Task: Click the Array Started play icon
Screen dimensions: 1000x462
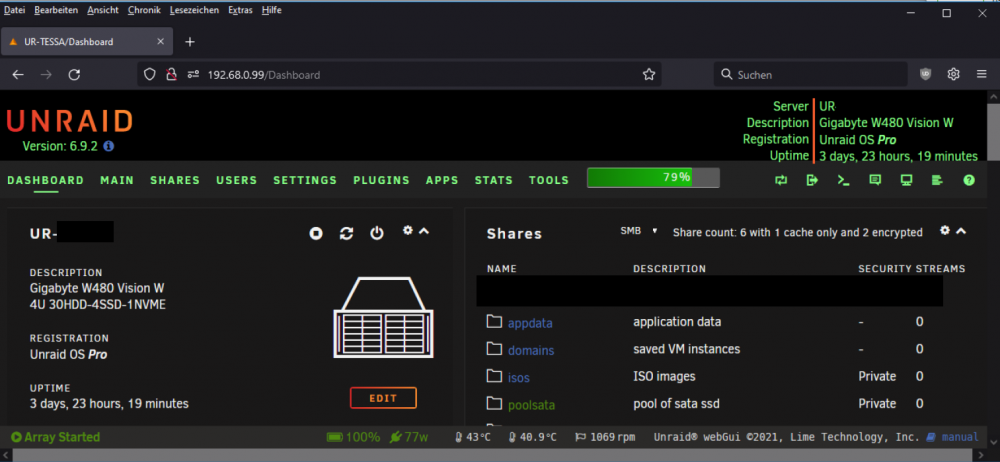Action: (x=16, y=437)
